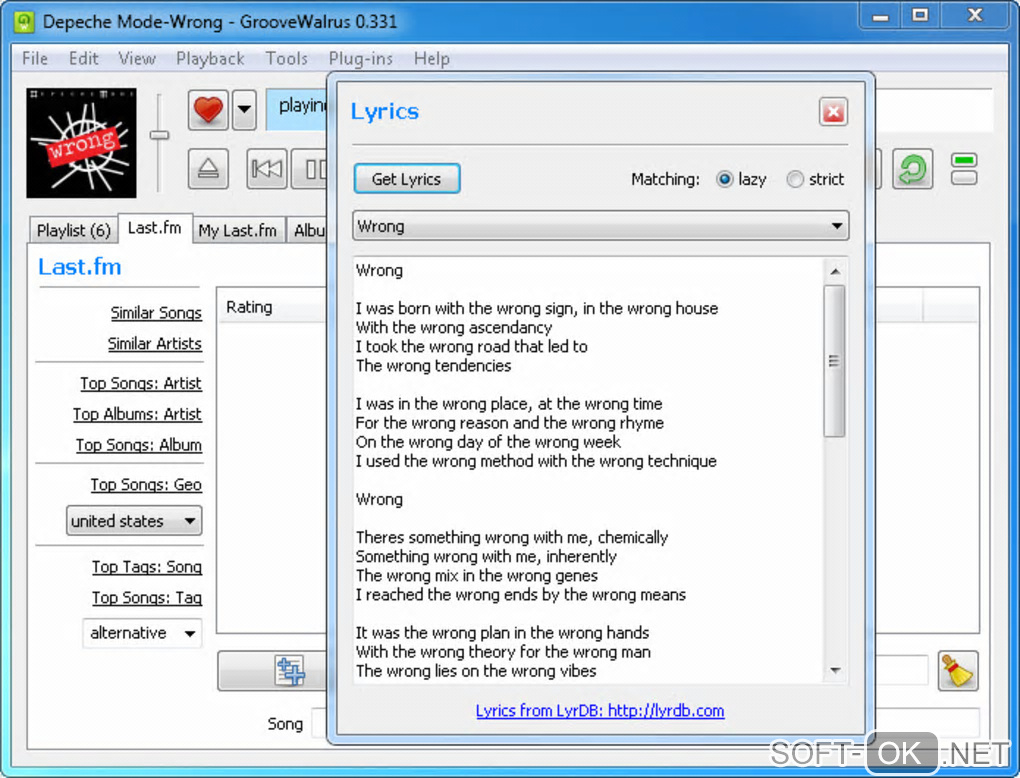The height and width of the screenshot is (778, 1020).
Task: Click the GrooveWalrus title bar app icon
Action: (25, 21)
